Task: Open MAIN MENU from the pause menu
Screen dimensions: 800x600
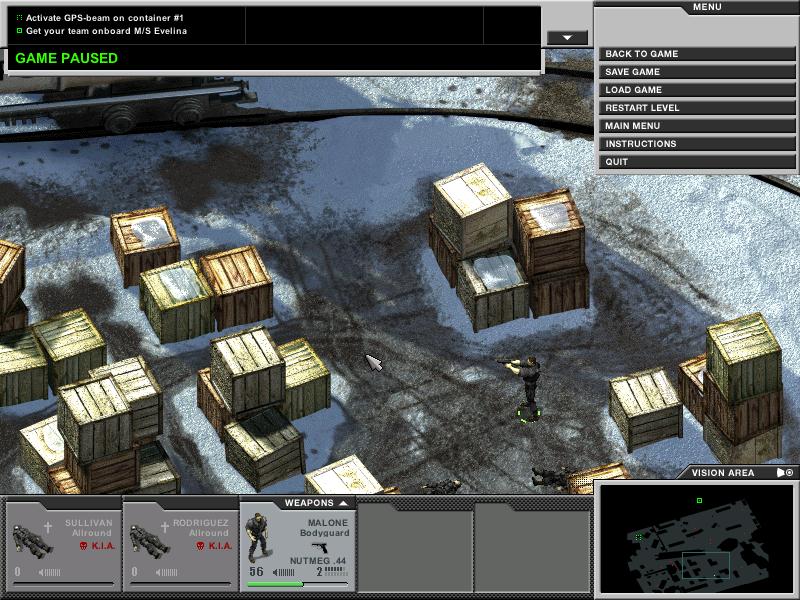Action: coord(697,126)
